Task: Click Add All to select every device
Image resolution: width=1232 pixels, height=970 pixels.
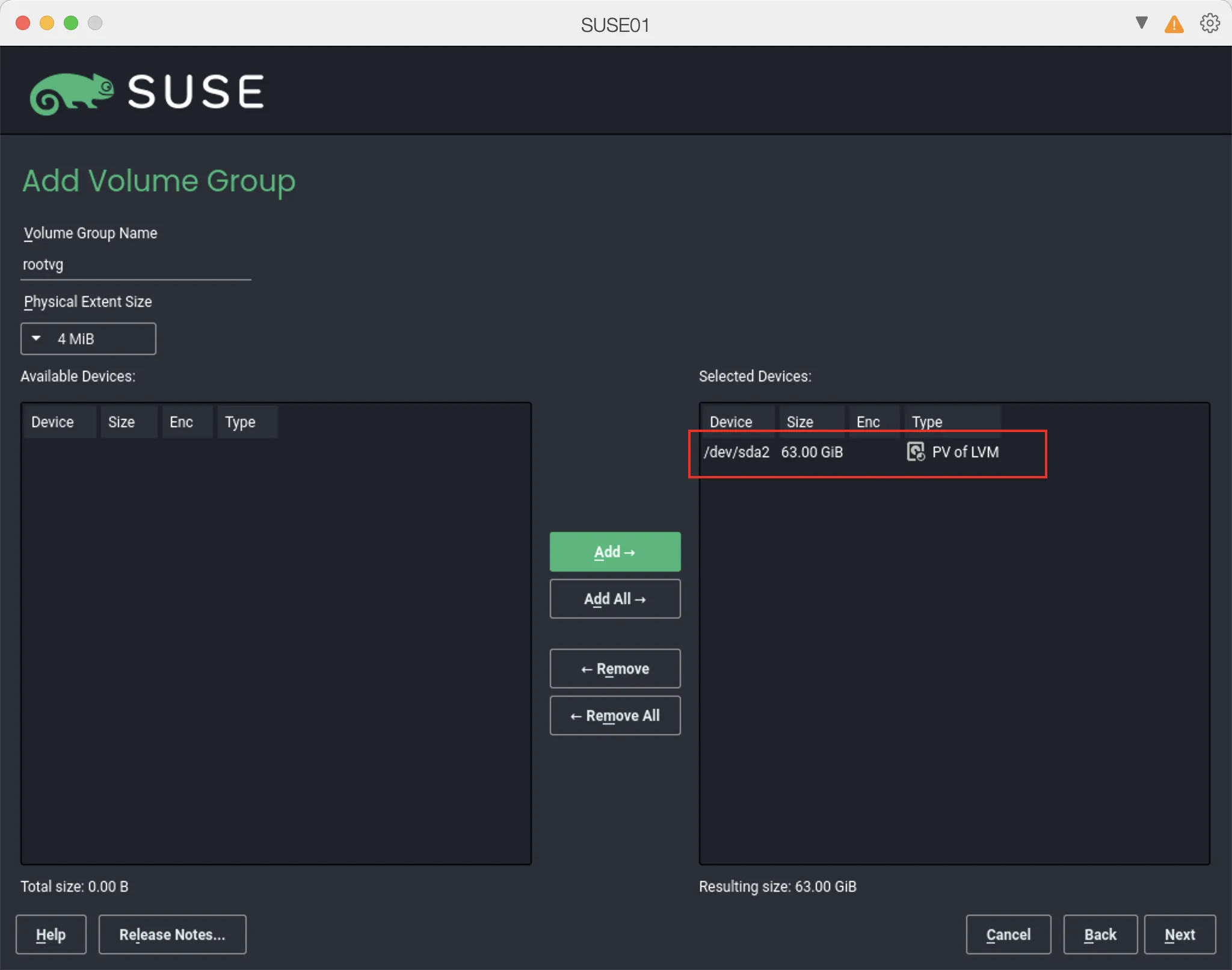Action: pyautogui.click(x=614, y=599)
